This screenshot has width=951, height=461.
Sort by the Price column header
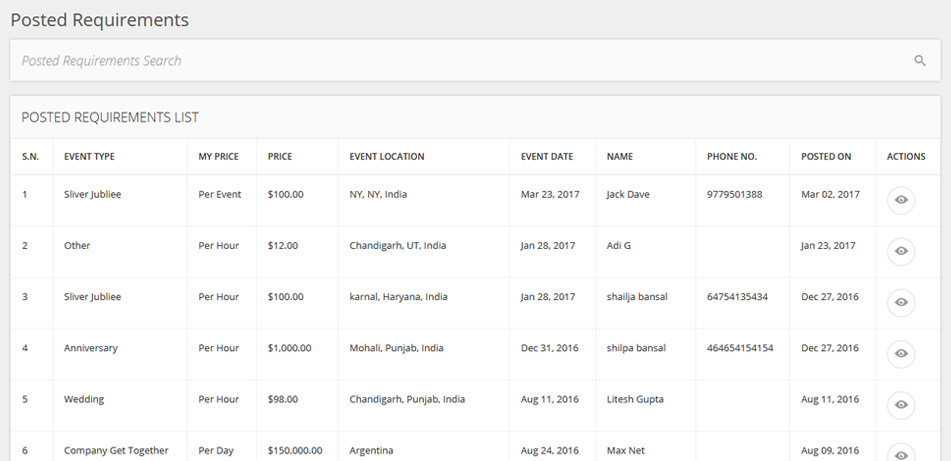click(x=280, y=157)
